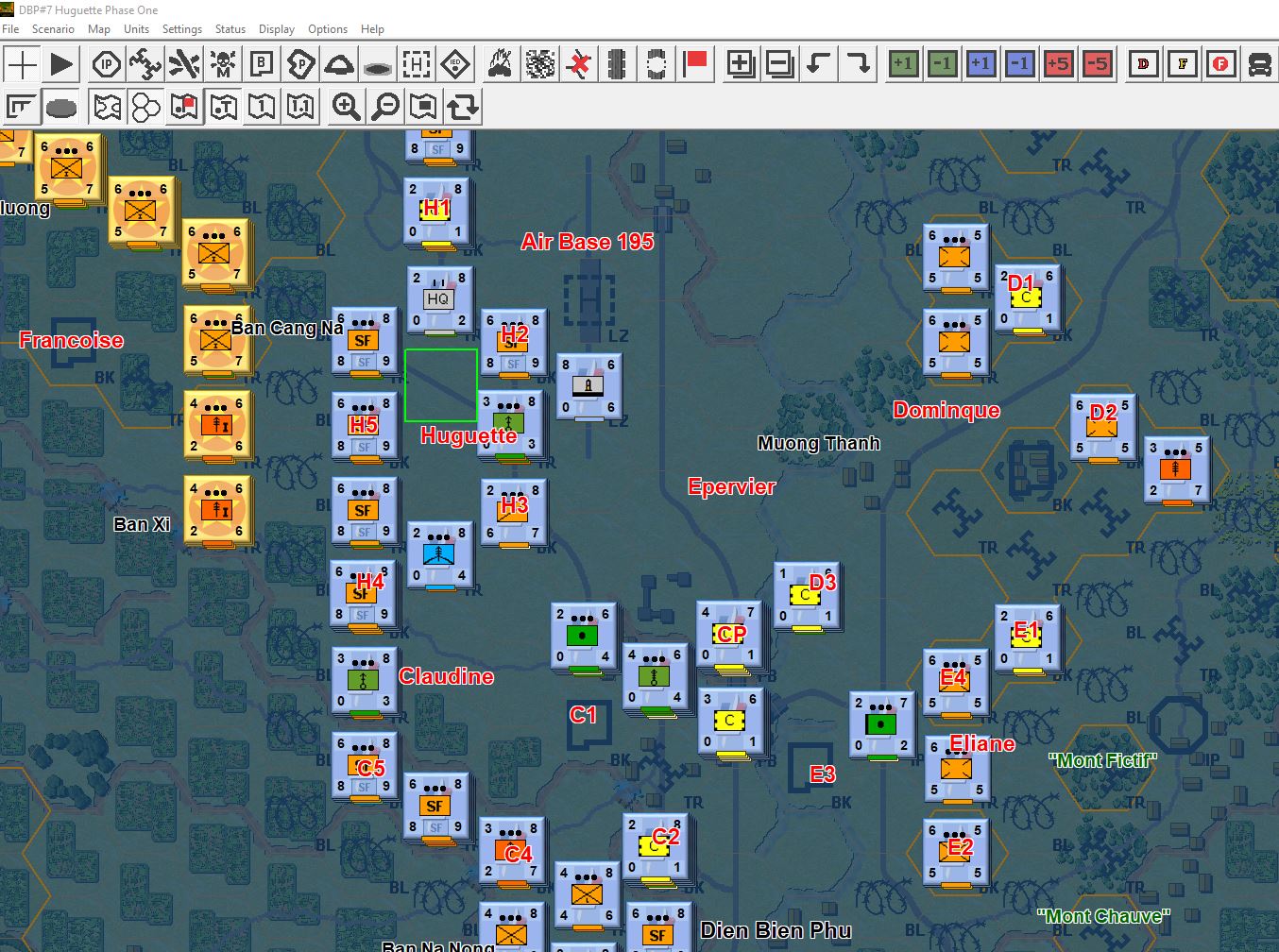Click the play arrow toolbar button

point(61,64)
